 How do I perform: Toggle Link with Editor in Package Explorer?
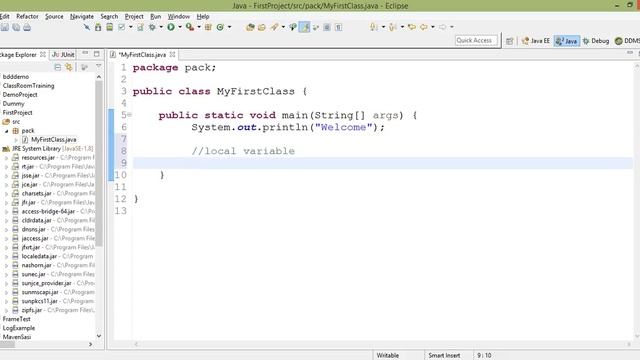click(x=69, y=67)
